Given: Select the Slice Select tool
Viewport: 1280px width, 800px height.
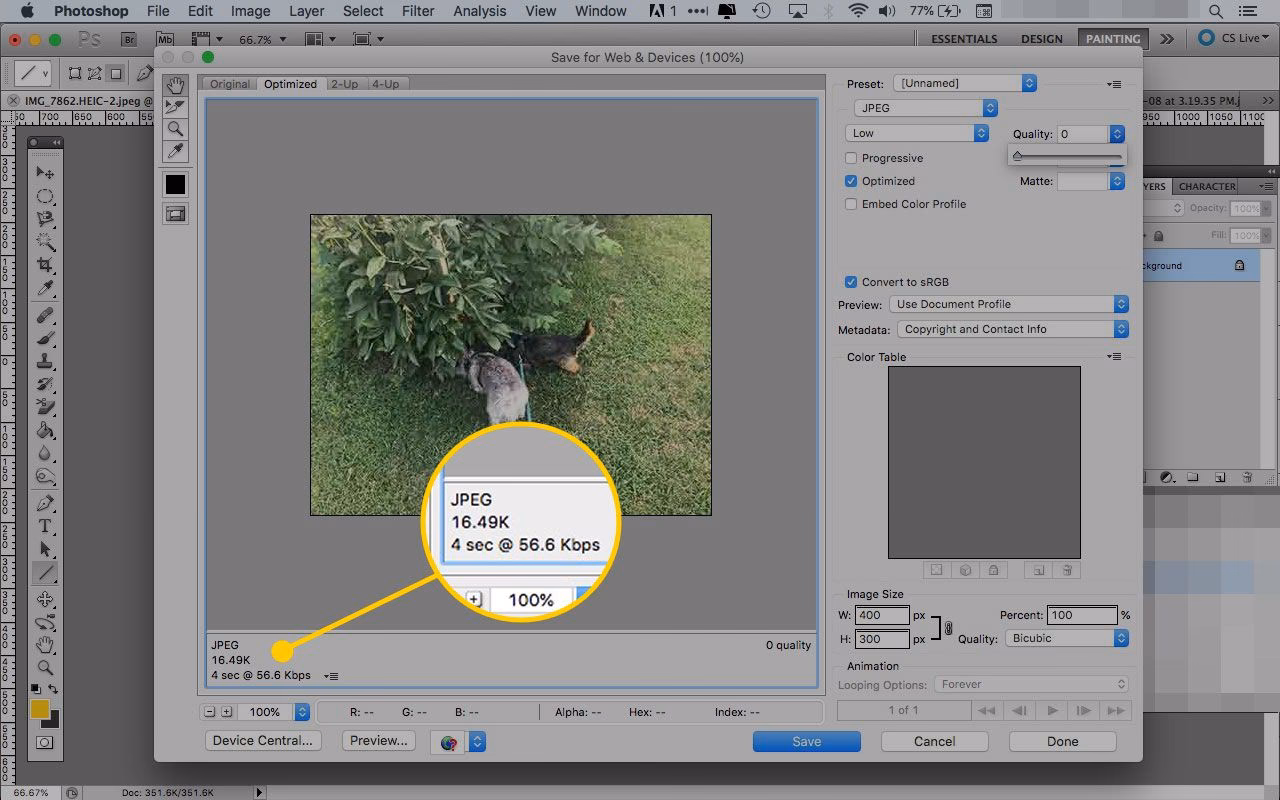Looking at the screenshot, I should (x=175, y=107).
